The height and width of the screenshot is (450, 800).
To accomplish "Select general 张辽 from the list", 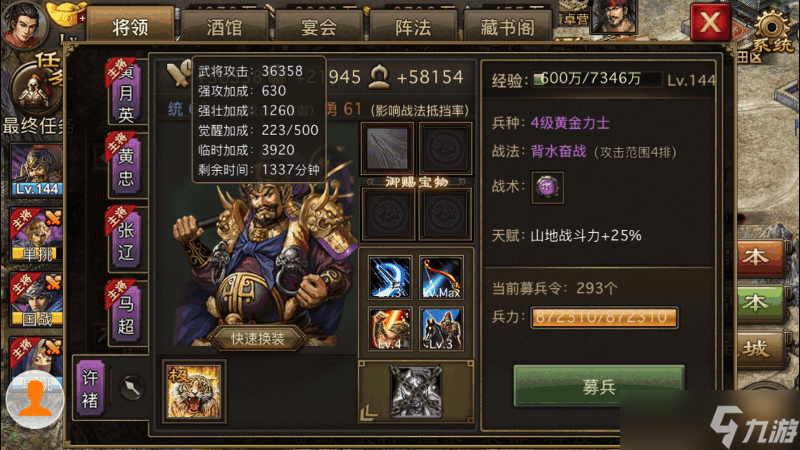I will (x=126, y=240).
